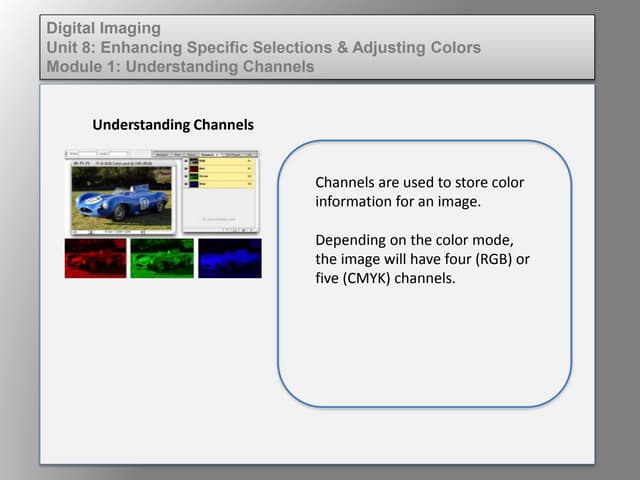Click the "Digital Imaging" slide title
This screenshot has height=480, width=640.
pos(104,29)
